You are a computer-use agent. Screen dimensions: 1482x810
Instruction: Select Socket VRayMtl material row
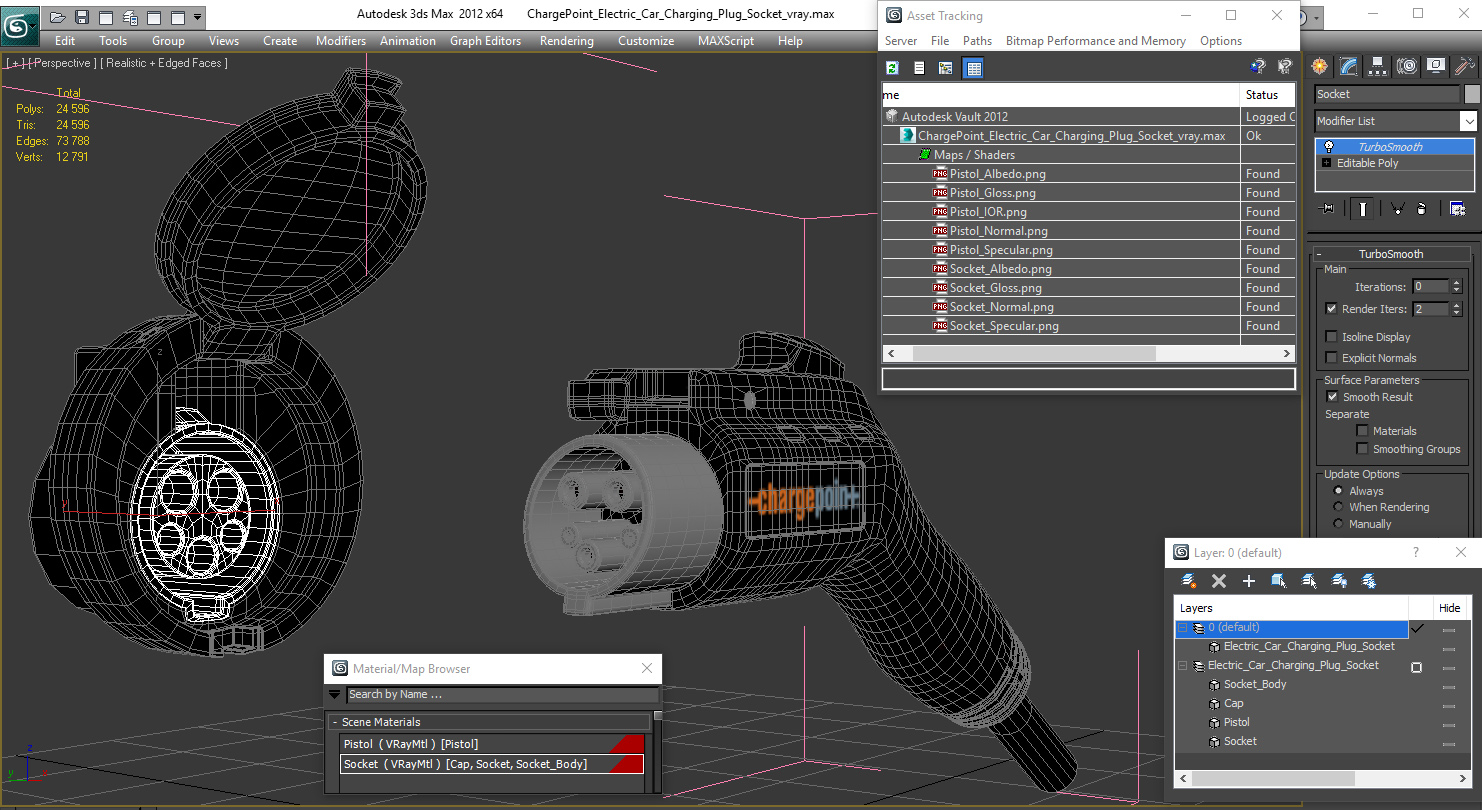click(491, 764)
